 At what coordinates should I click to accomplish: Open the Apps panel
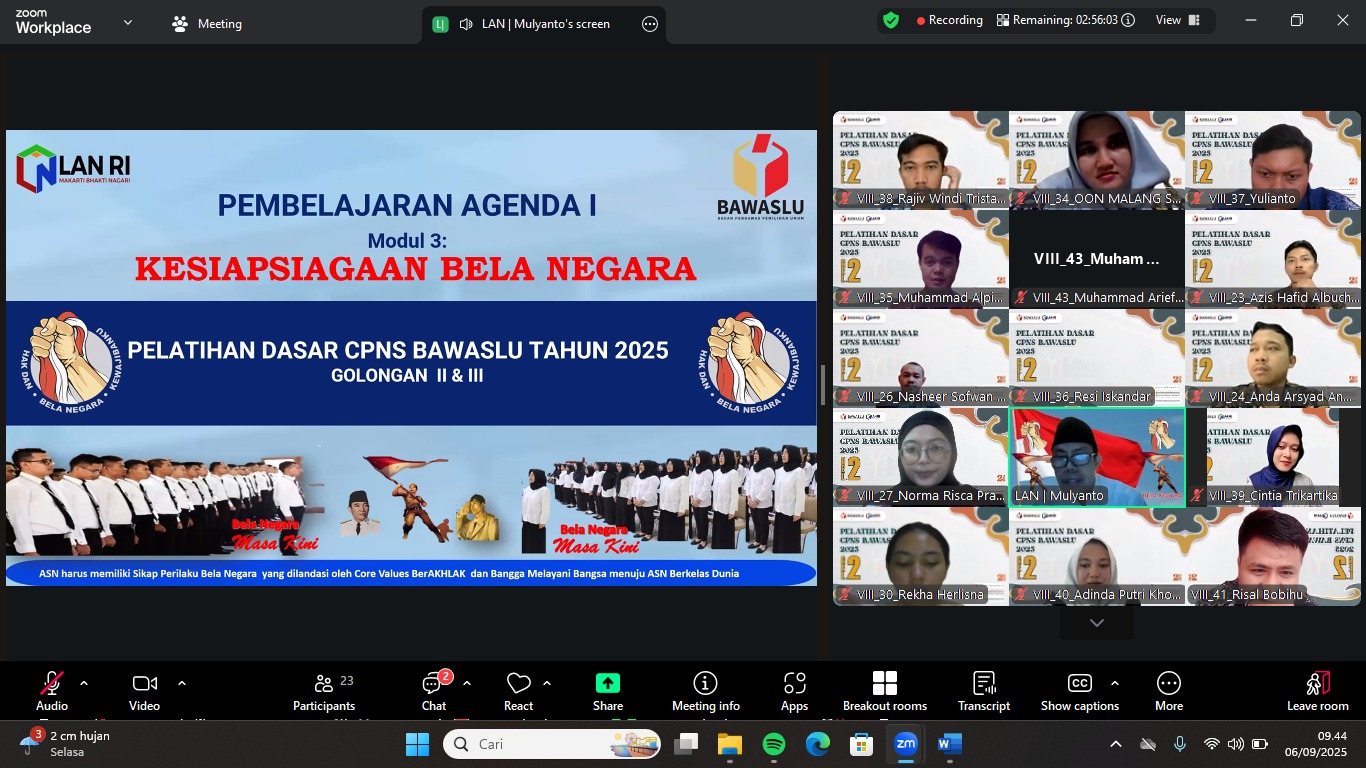(x=794, y=691)
